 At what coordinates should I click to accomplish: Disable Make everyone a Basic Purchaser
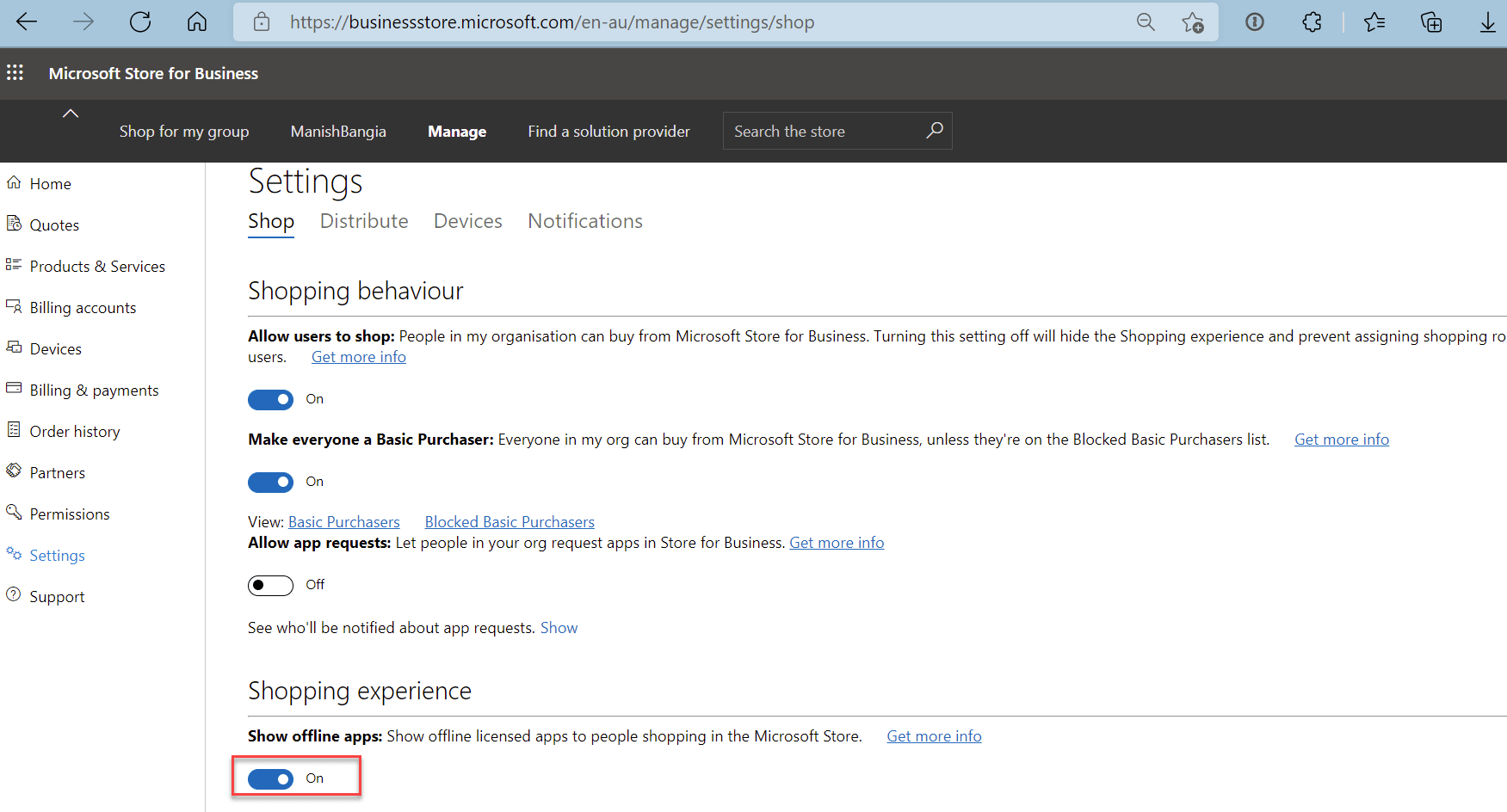tap(270, 482)
